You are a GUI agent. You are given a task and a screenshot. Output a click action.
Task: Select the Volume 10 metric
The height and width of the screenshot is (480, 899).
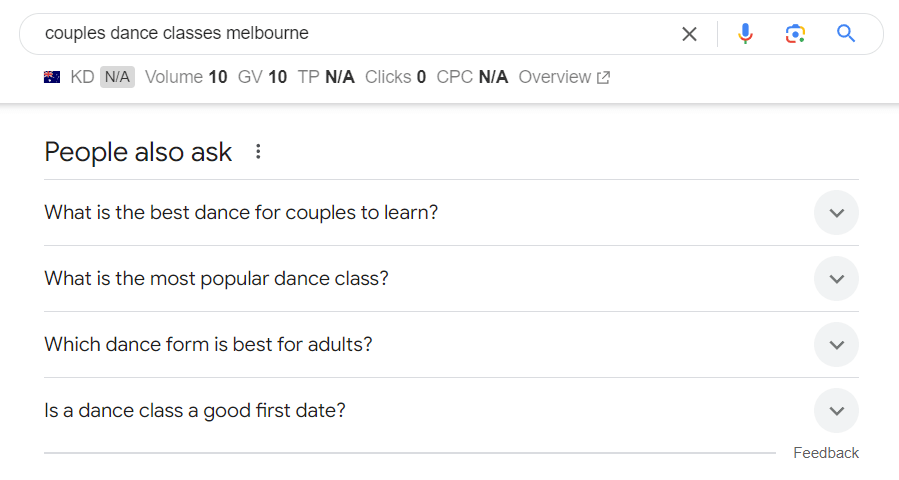point(186,77)
